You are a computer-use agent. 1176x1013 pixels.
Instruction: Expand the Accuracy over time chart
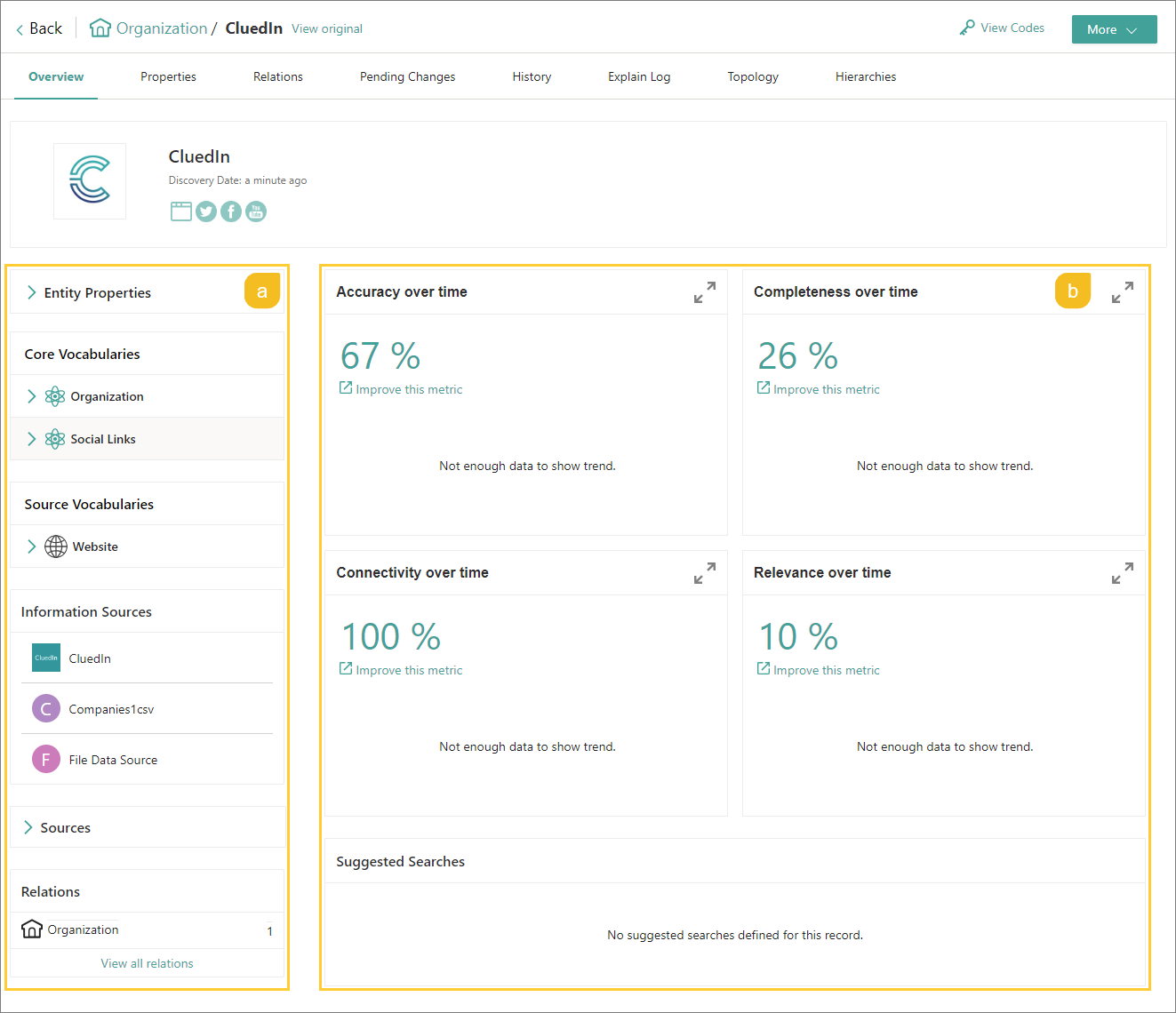coord(705,292)
